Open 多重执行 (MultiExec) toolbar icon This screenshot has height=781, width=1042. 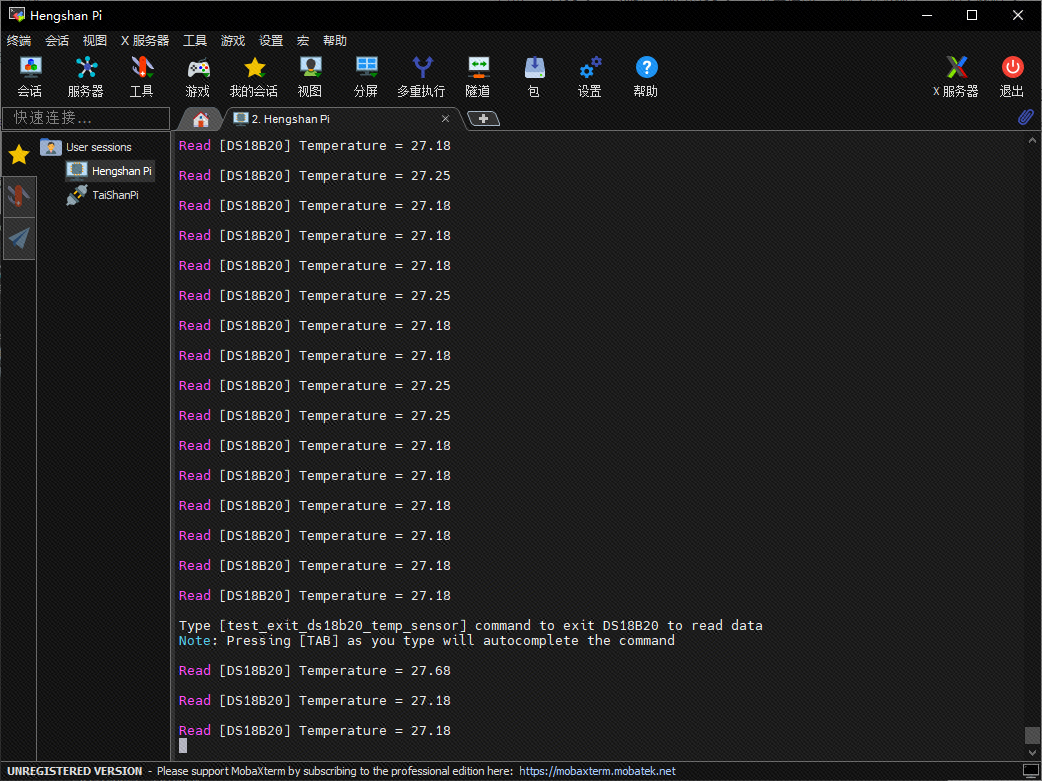422,76
